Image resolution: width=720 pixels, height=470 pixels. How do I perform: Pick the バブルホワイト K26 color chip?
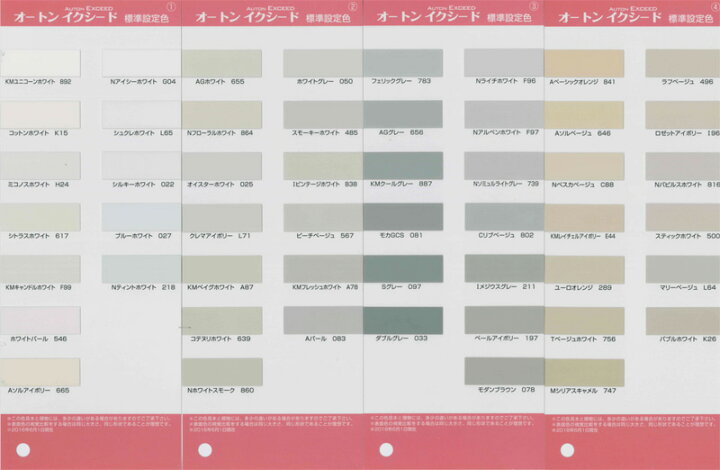click(x=683, y=321)
